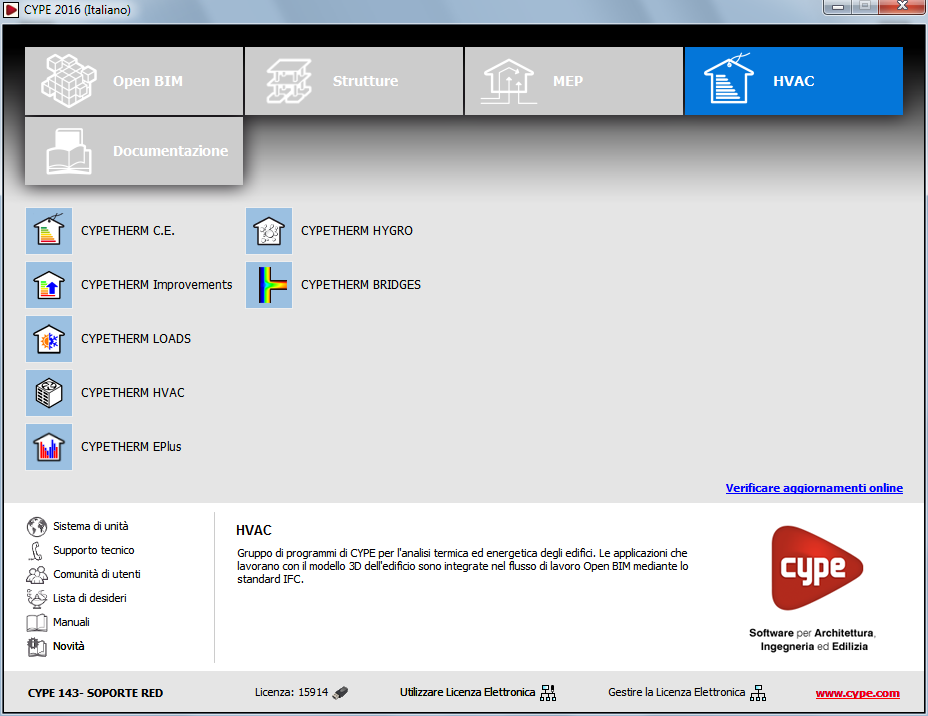Click Utilizzare Licenza Elettronica text

(x=467, y=692)
